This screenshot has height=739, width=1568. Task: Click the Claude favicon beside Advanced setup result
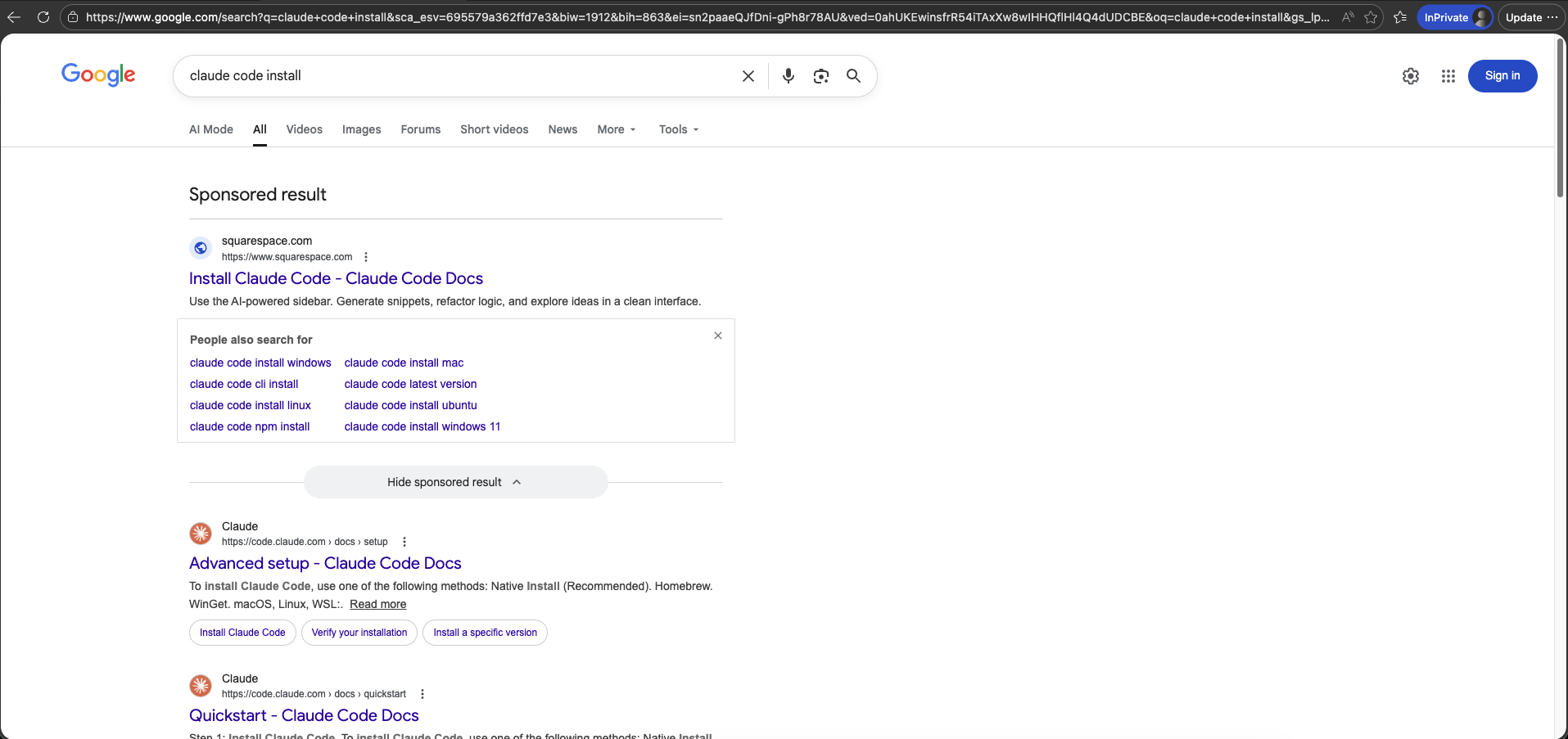pos(201,534)
